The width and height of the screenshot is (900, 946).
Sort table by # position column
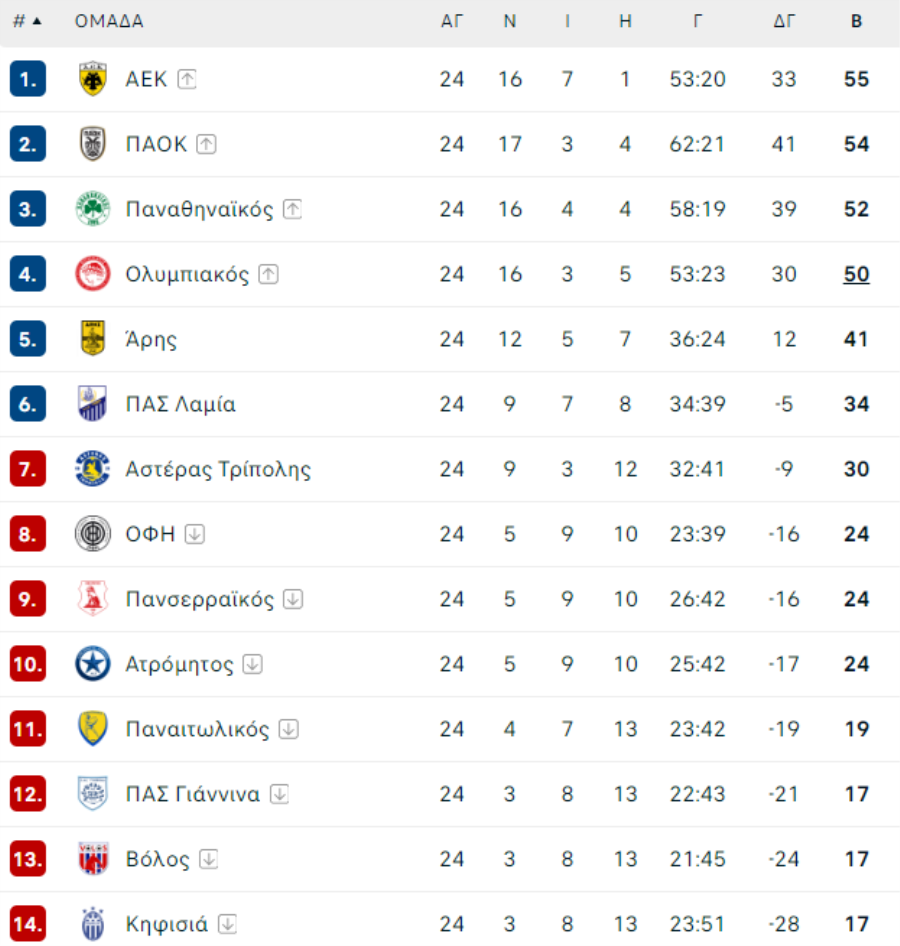tap(27, 22)
